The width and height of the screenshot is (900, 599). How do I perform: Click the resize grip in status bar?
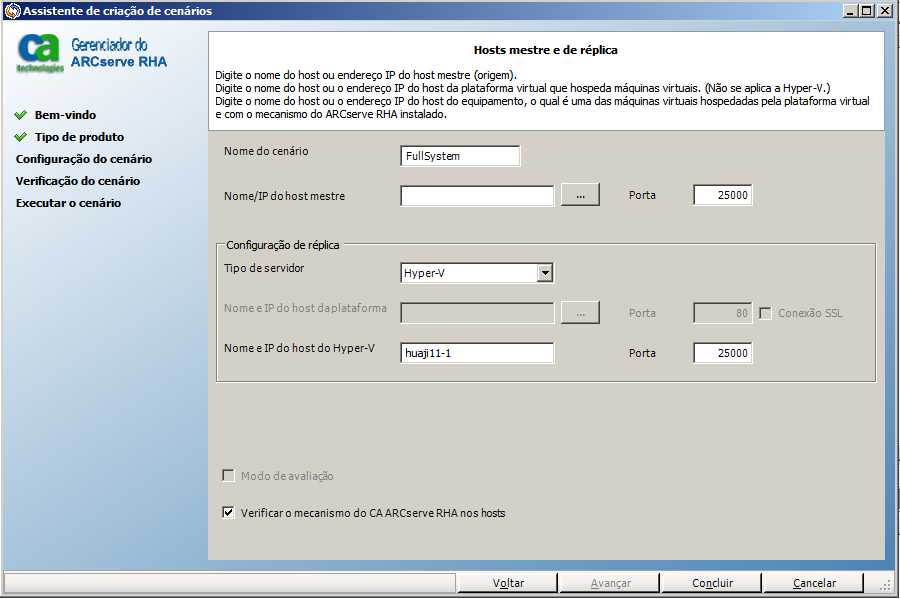tap(886, 585)
